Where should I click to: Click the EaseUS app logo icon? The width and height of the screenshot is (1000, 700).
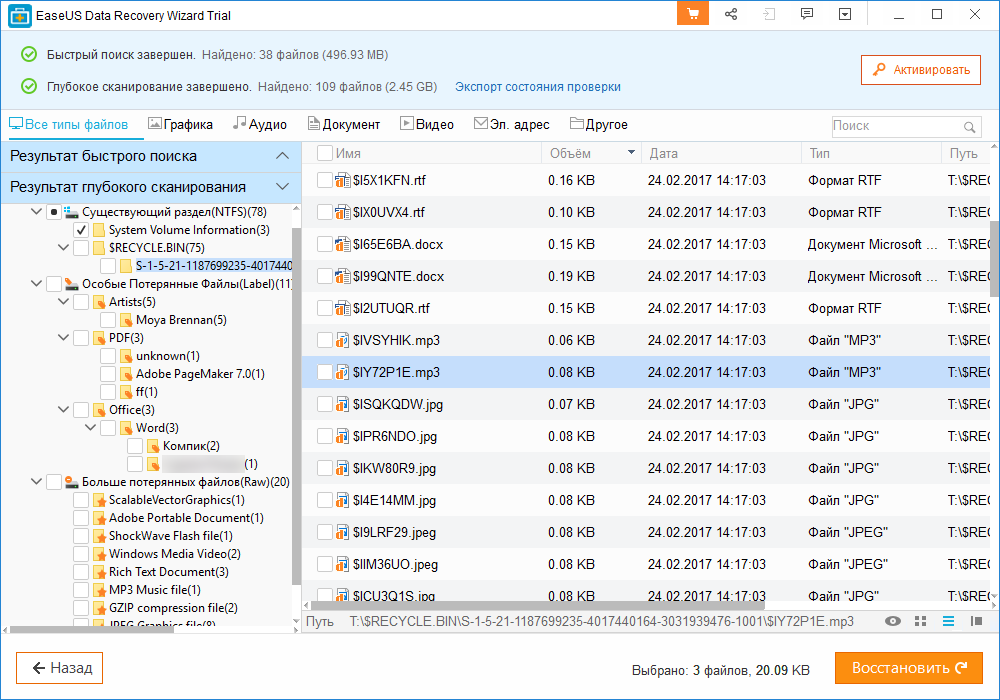[20, 16]
